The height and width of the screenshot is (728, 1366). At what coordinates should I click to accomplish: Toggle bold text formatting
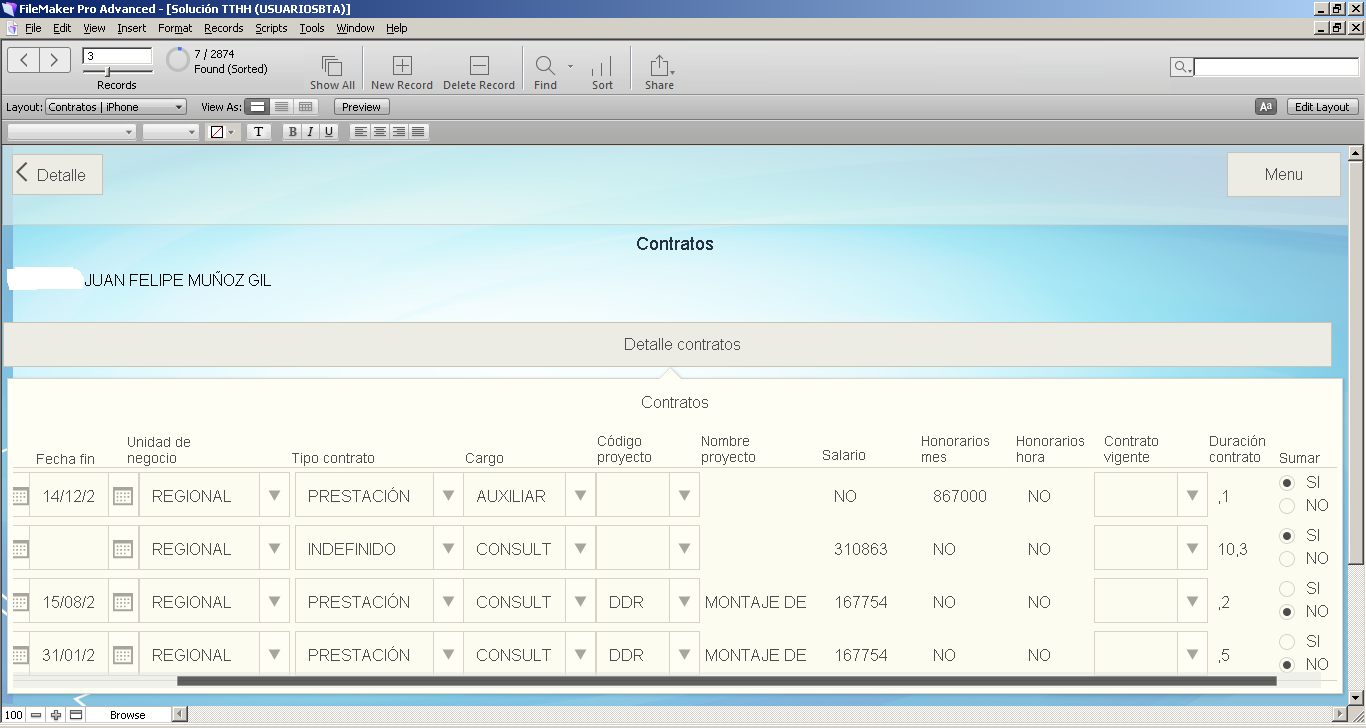(292, 132)
